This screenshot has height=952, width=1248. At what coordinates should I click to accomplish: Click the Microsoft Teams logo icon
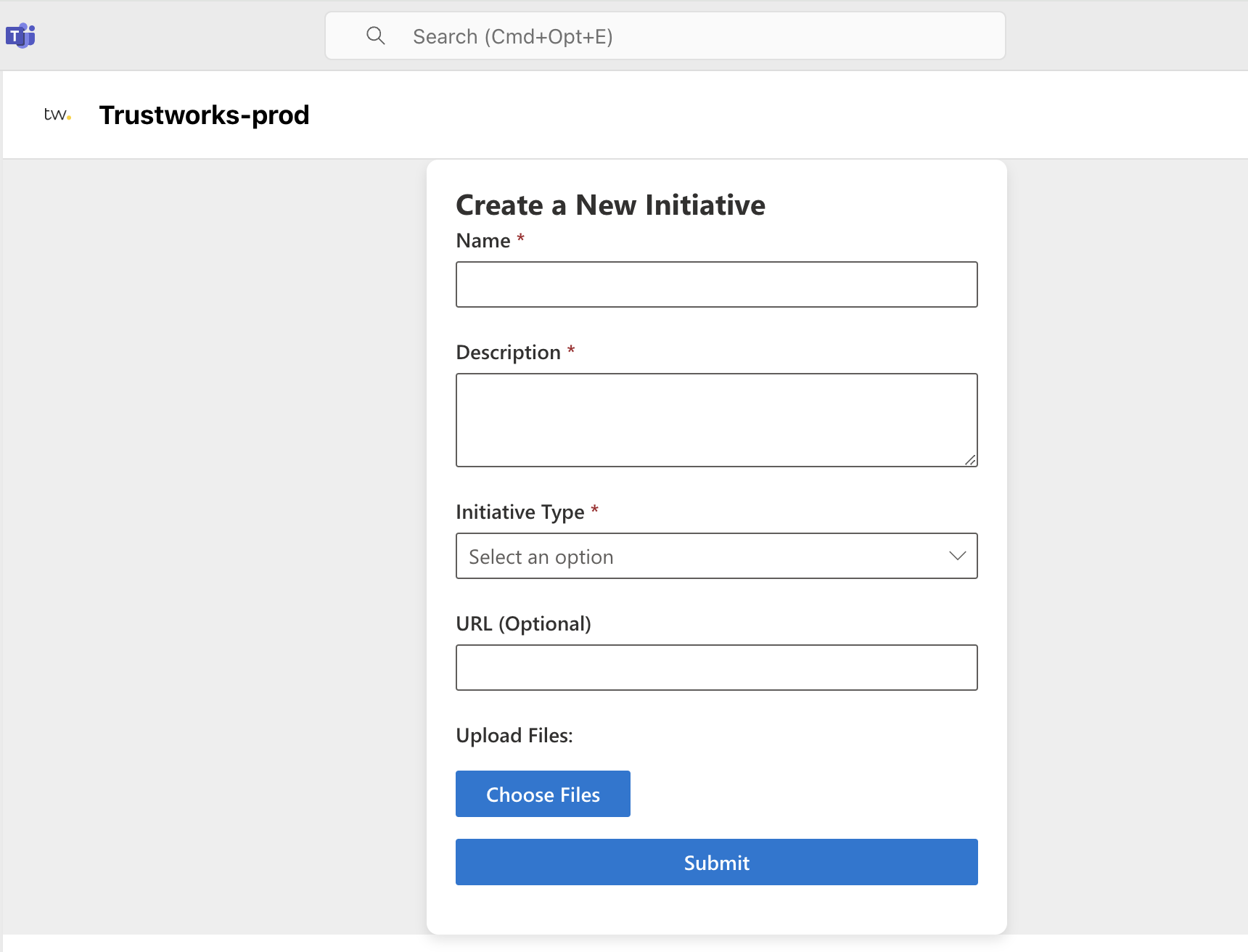click(20, 36)
